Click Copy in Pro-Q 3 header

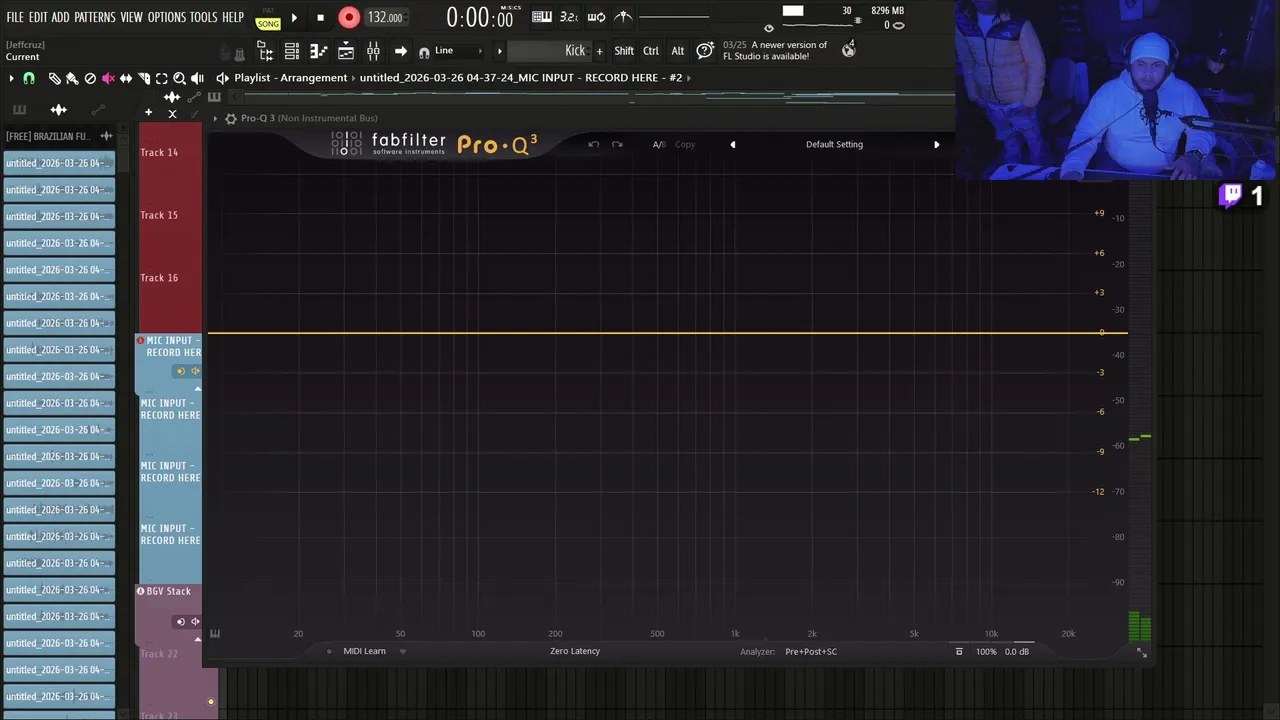click(x=685, y=144)
